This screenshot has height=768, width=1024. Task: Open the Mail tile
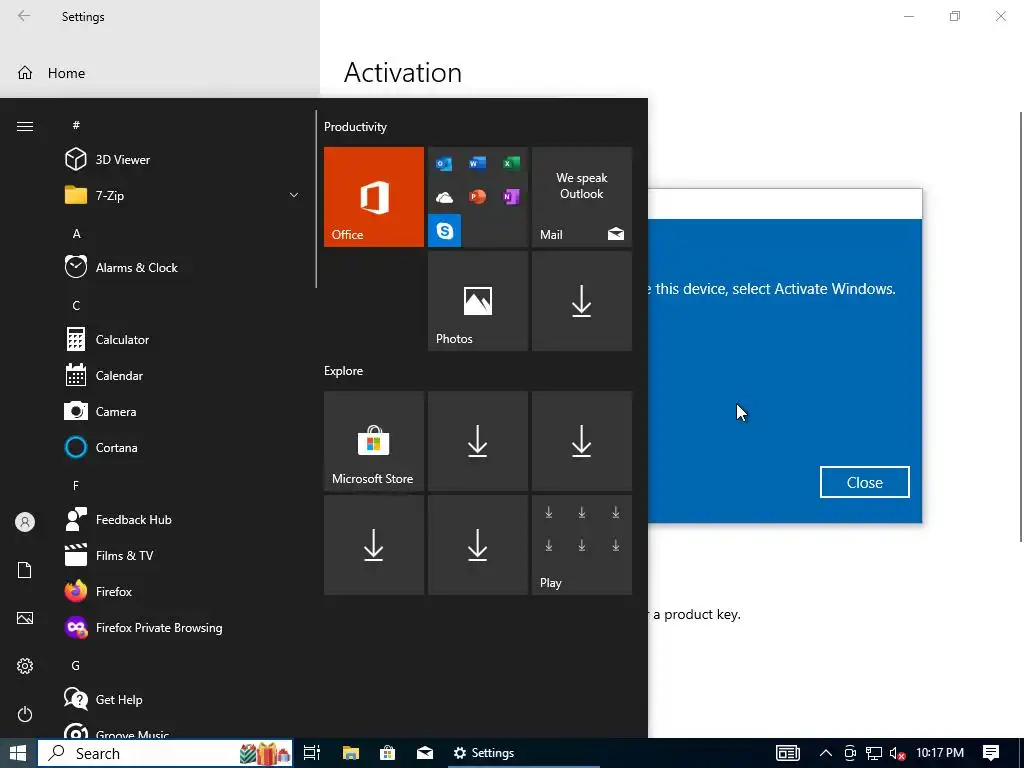pos(582,197)
